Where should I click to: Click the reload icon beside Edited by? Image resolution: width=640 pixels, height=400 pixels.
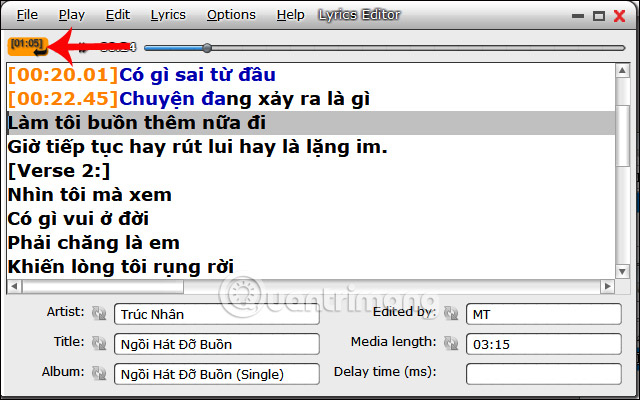click(x=451, y=313)
